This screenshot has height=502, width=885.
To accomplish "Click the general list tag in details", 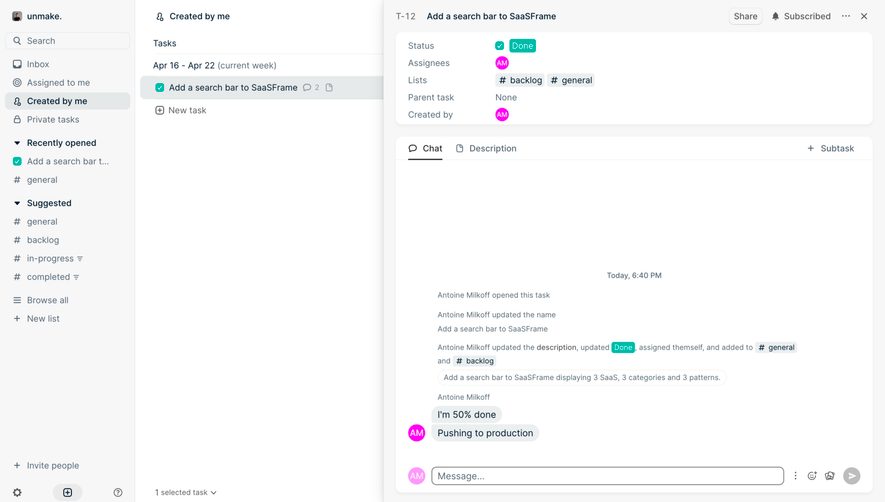I will (571, 80).
